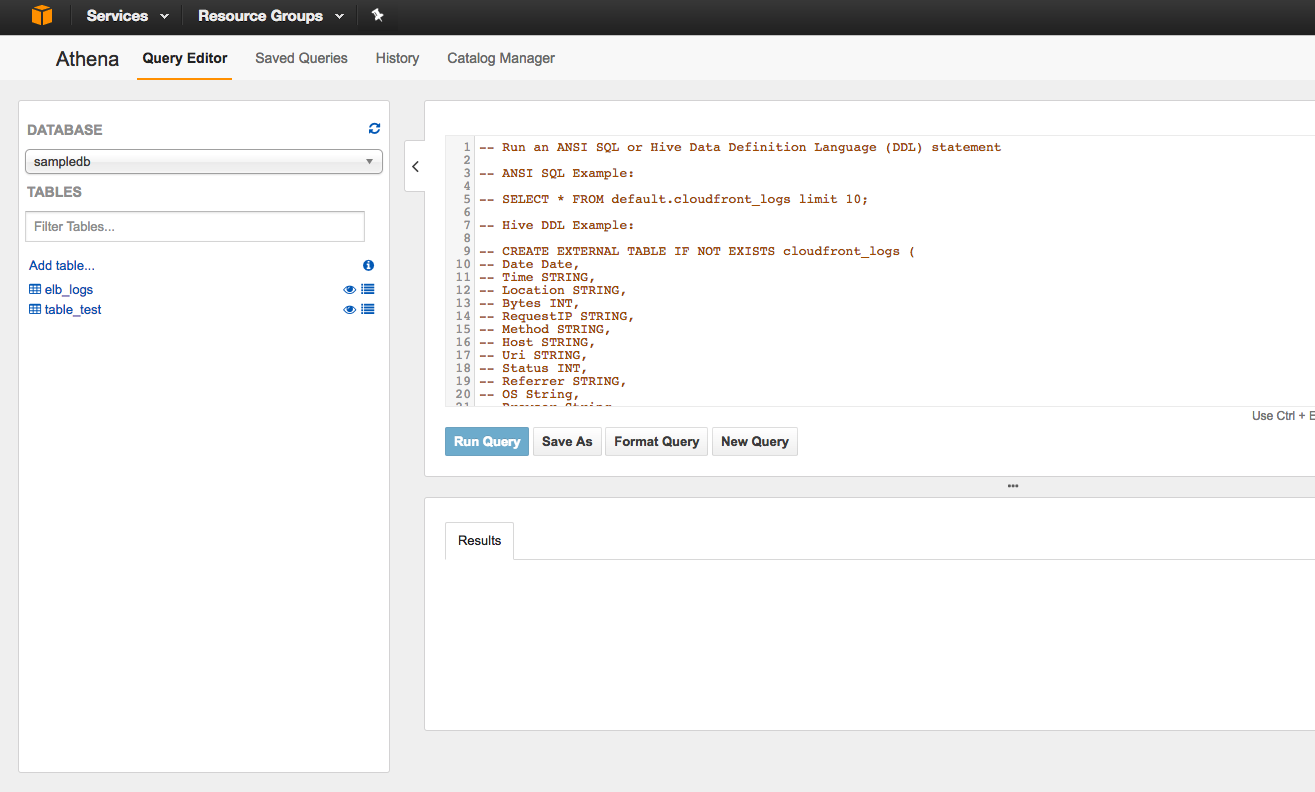Select the Results tab
Image resolution: width=1315 pixels, height=792 pixels.
click(x=479, y=541)
